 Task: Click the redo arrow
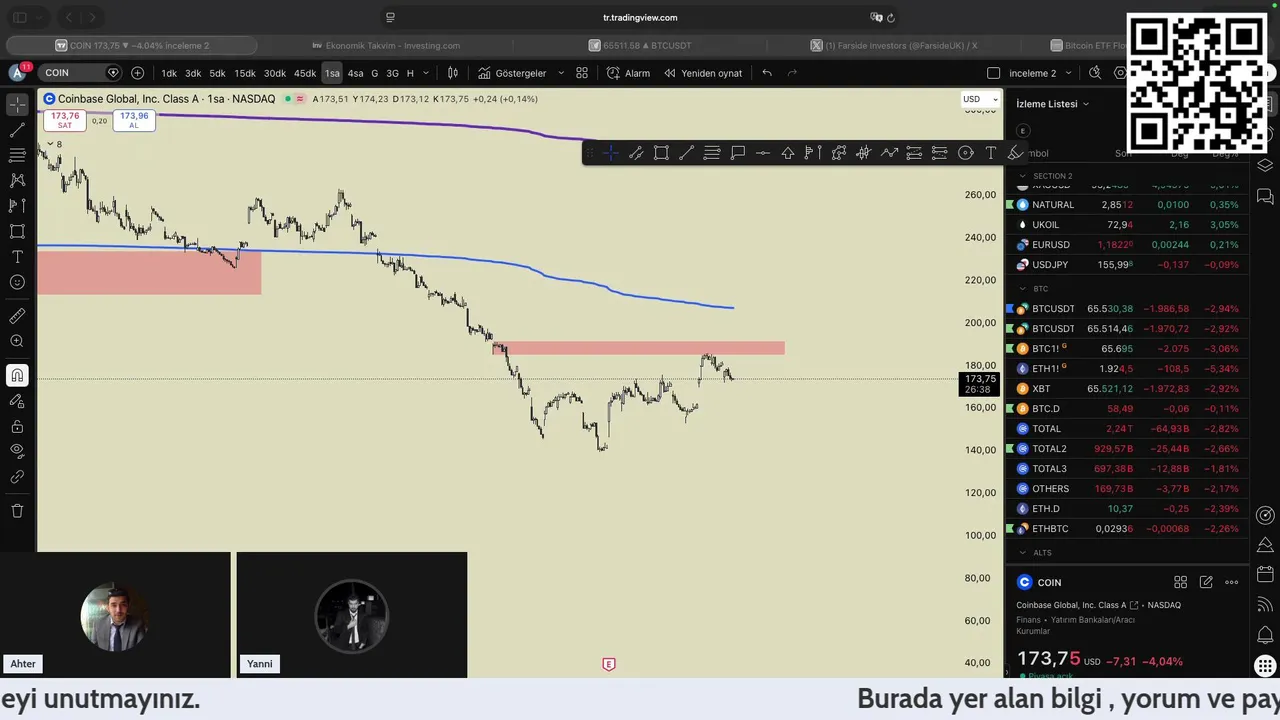[x=792, y=73]
